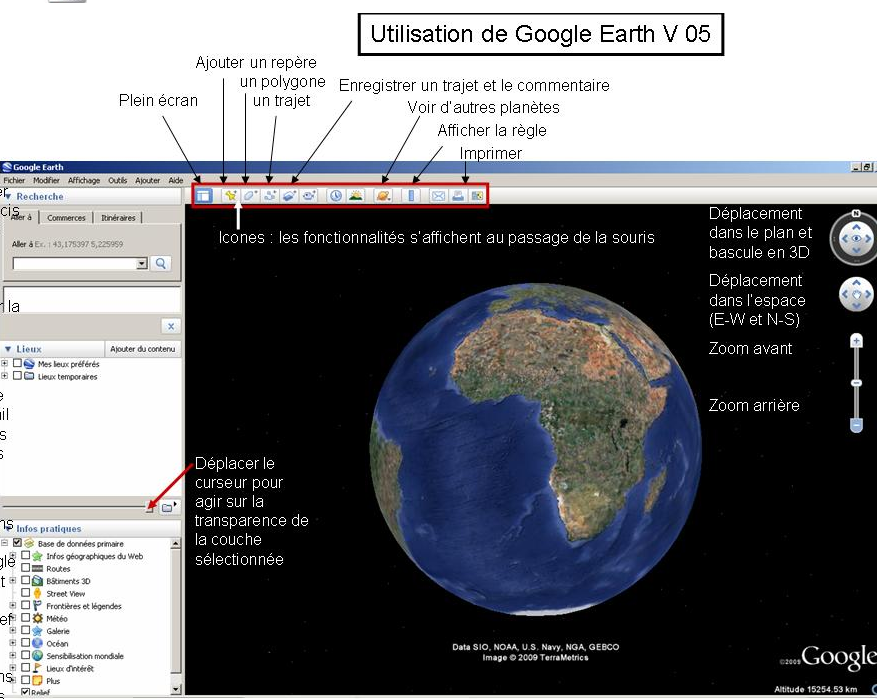
Task: Open the Modifier menu
Action: (x=46, y=180)
